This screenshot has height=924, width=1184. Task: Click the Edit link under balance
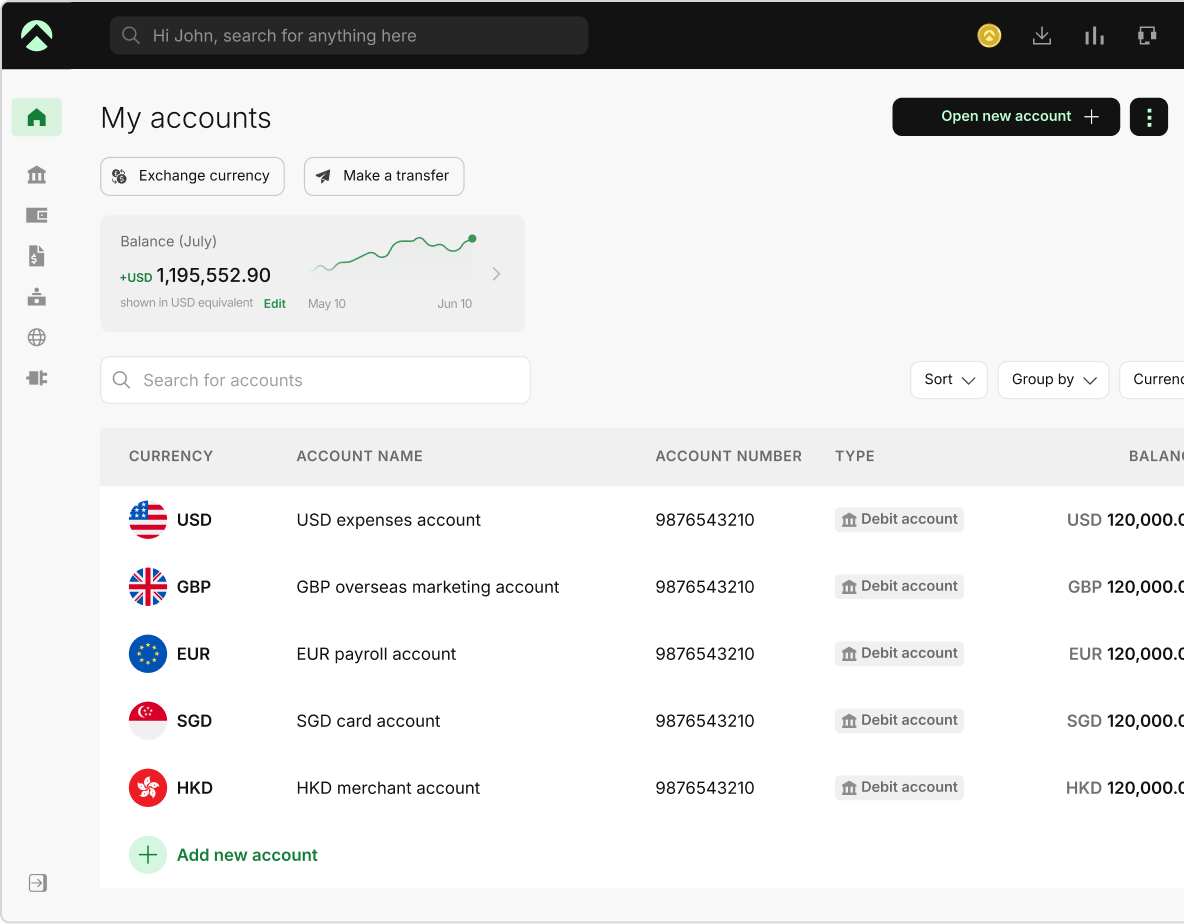275,303
